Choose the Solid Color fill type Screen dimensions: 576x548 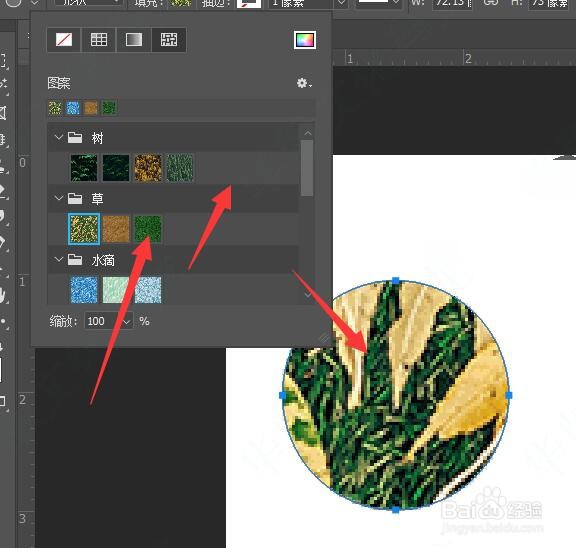click(99, 40)
